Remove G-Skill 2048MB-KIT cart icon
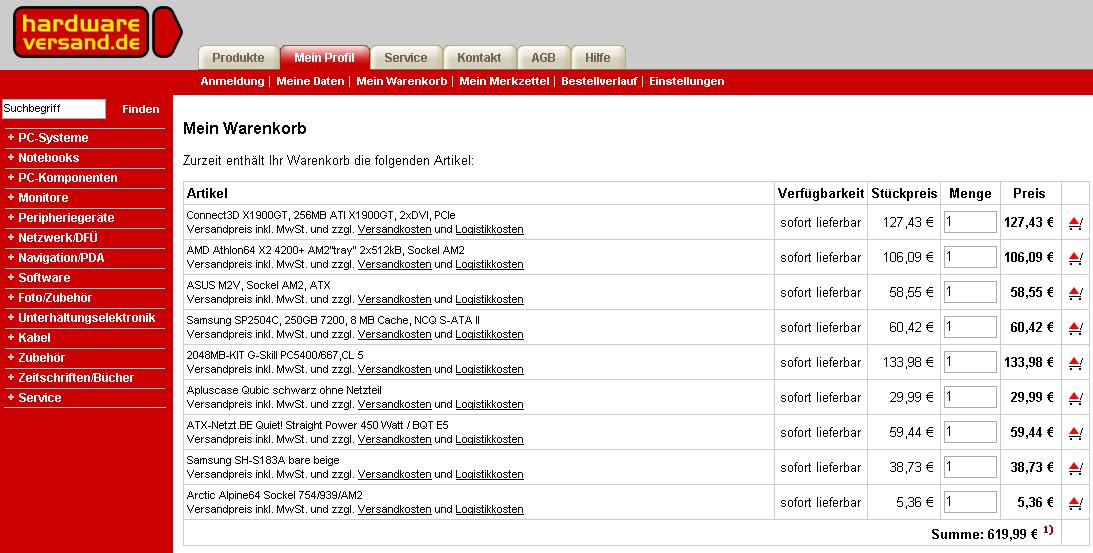 click(1075, 363)
